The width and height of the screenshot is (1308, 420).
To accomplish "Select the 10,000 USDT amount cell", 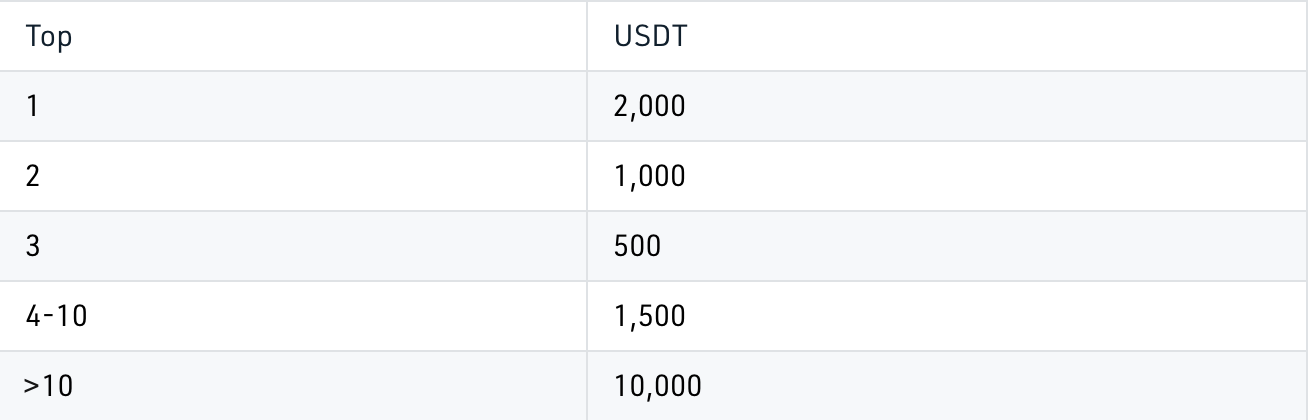I will click(x=658, y=386).
